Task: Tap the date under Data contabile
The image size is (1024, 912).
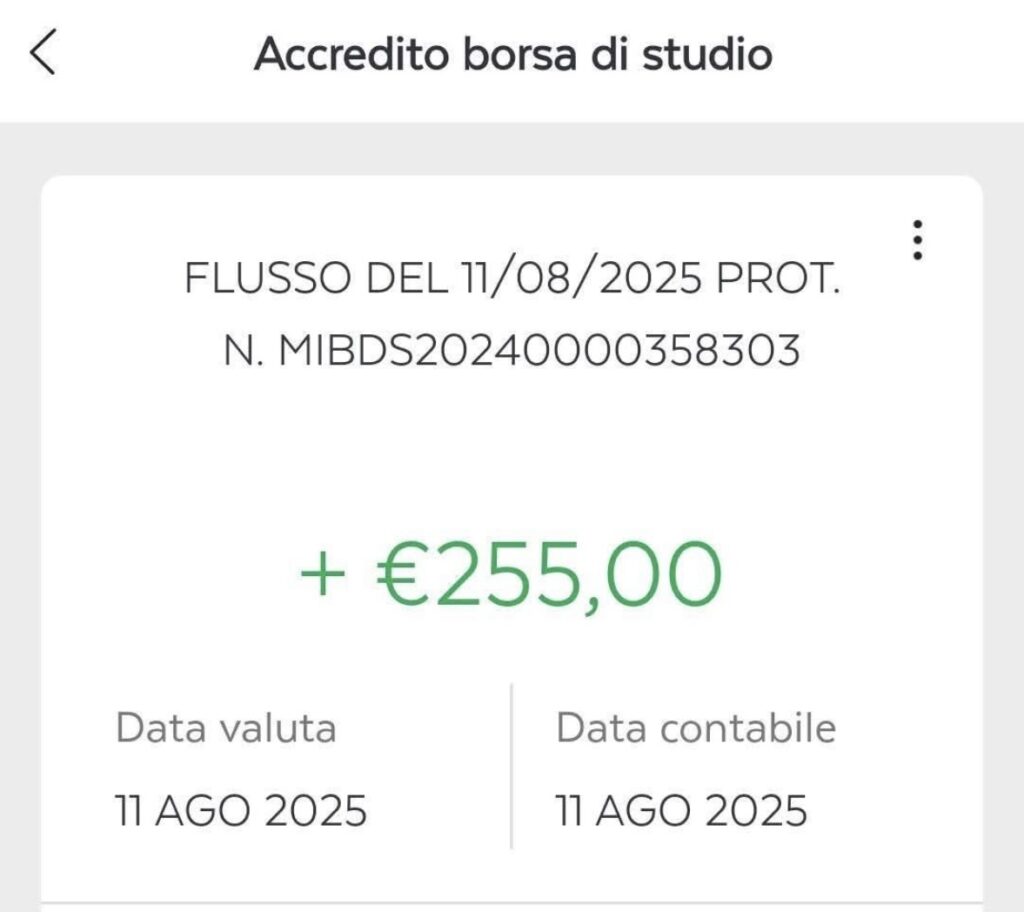Action: [x=681, y=811]
